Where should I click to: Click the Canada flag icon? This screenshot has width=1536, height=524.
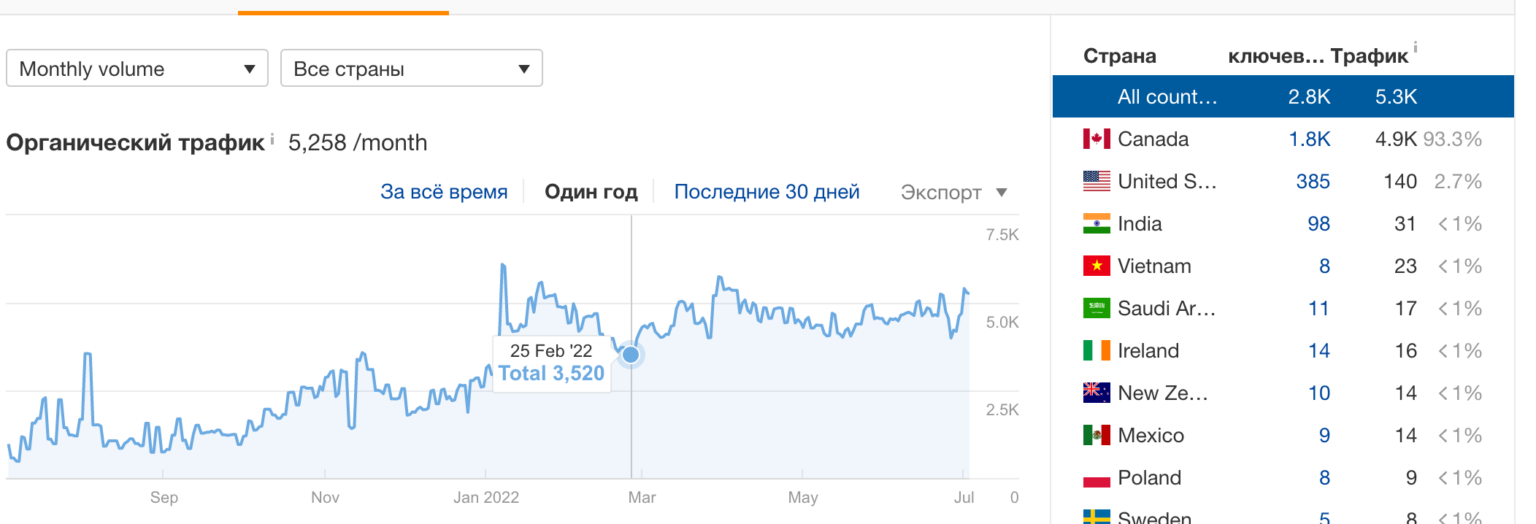pos(1096,139)
